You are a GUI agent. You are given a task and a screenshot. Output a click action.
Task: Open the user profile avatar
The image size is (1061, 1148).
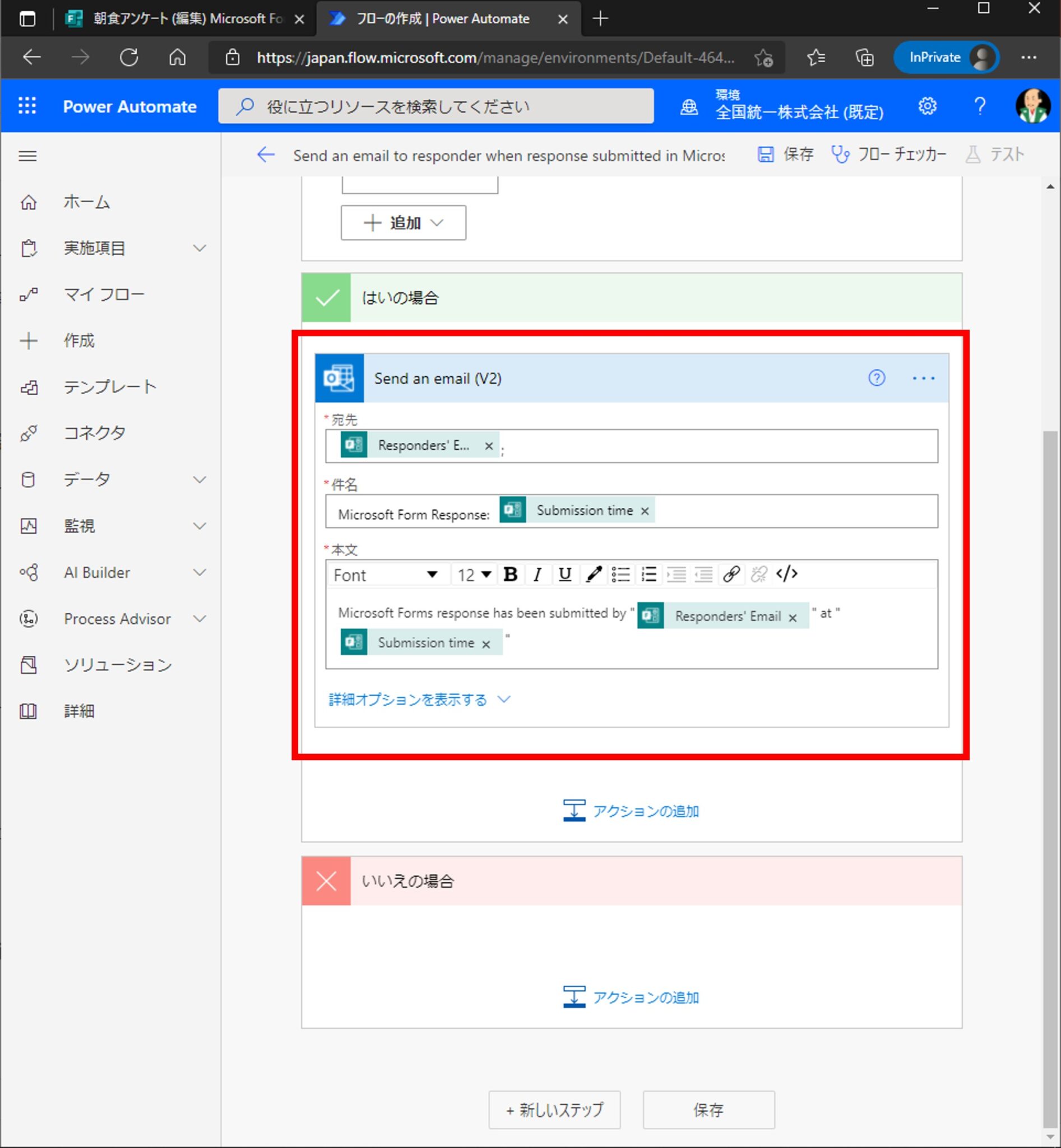[1032, 107]
